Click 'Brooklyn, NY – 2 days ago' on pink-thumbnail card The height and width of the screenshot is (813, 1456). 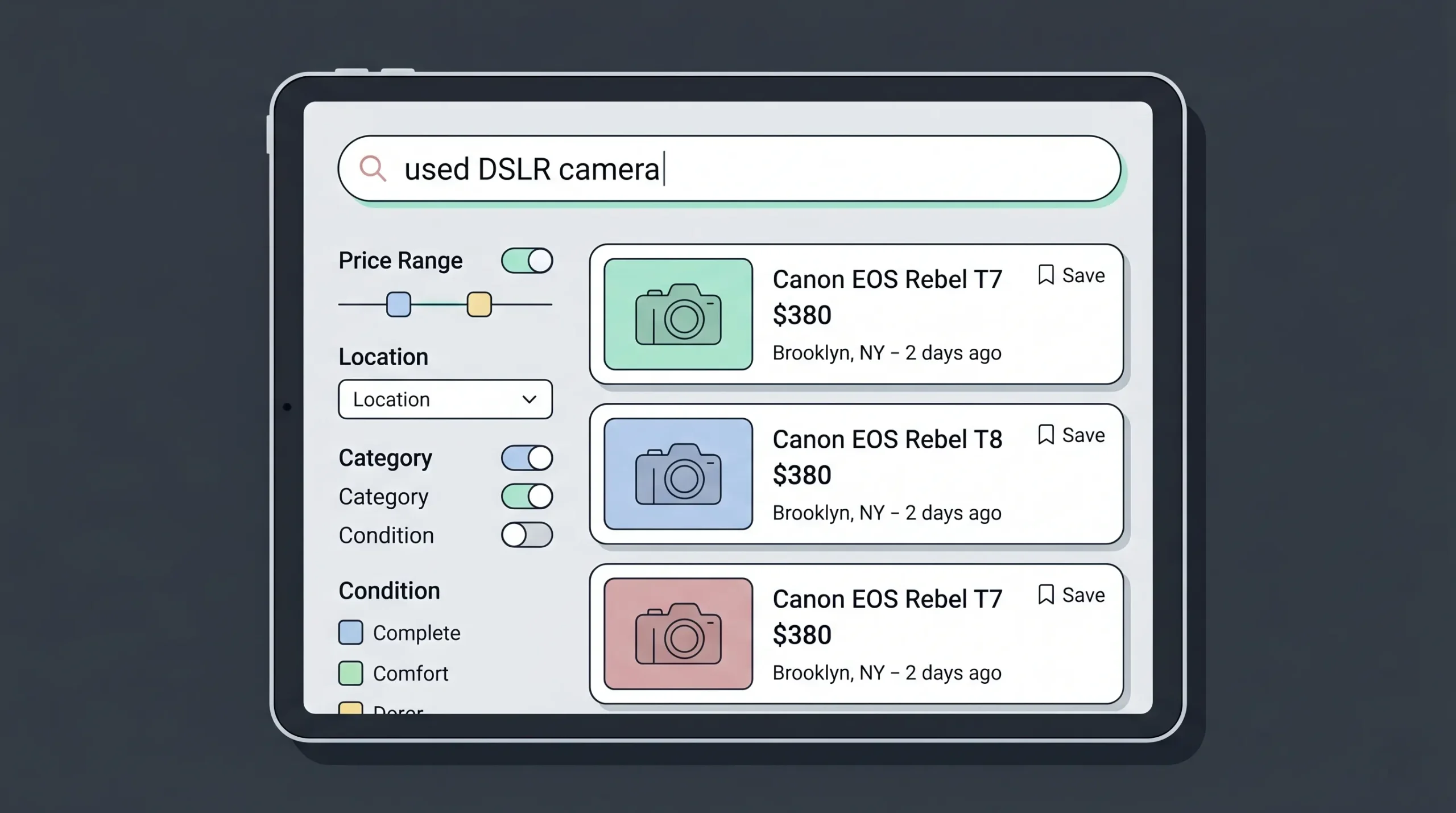[x=887, y=673]
